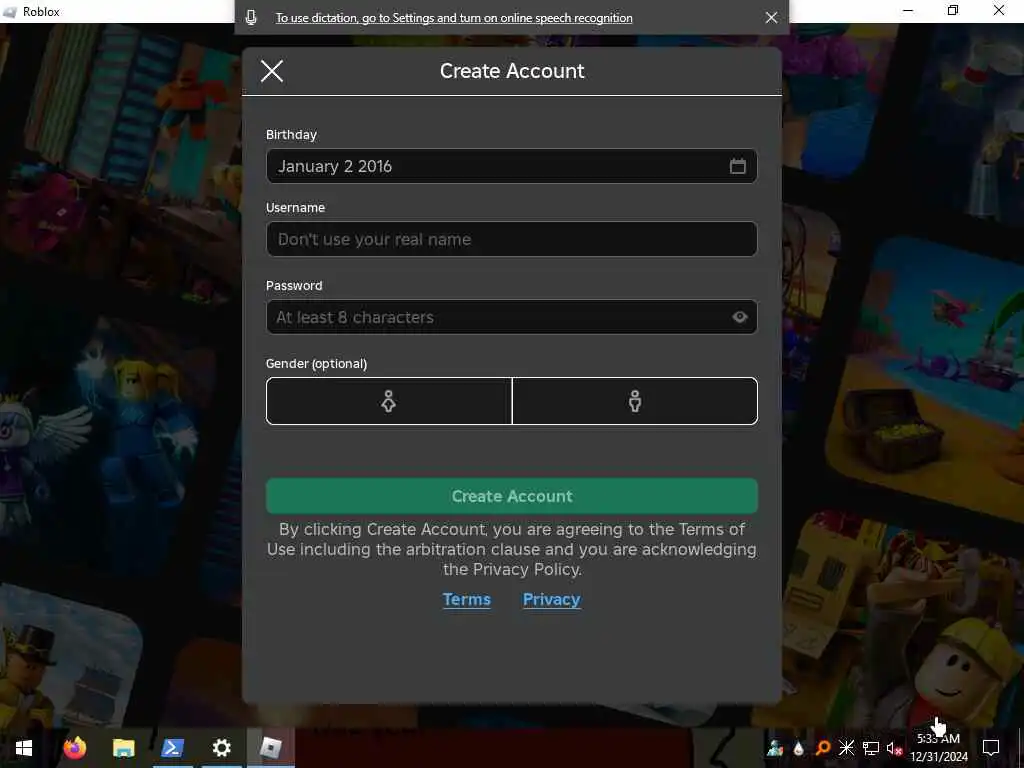Click the water drop tray icon
The height and width of the screenshot is (768, 1024).
pyautogui.click(x=799, y=748)
